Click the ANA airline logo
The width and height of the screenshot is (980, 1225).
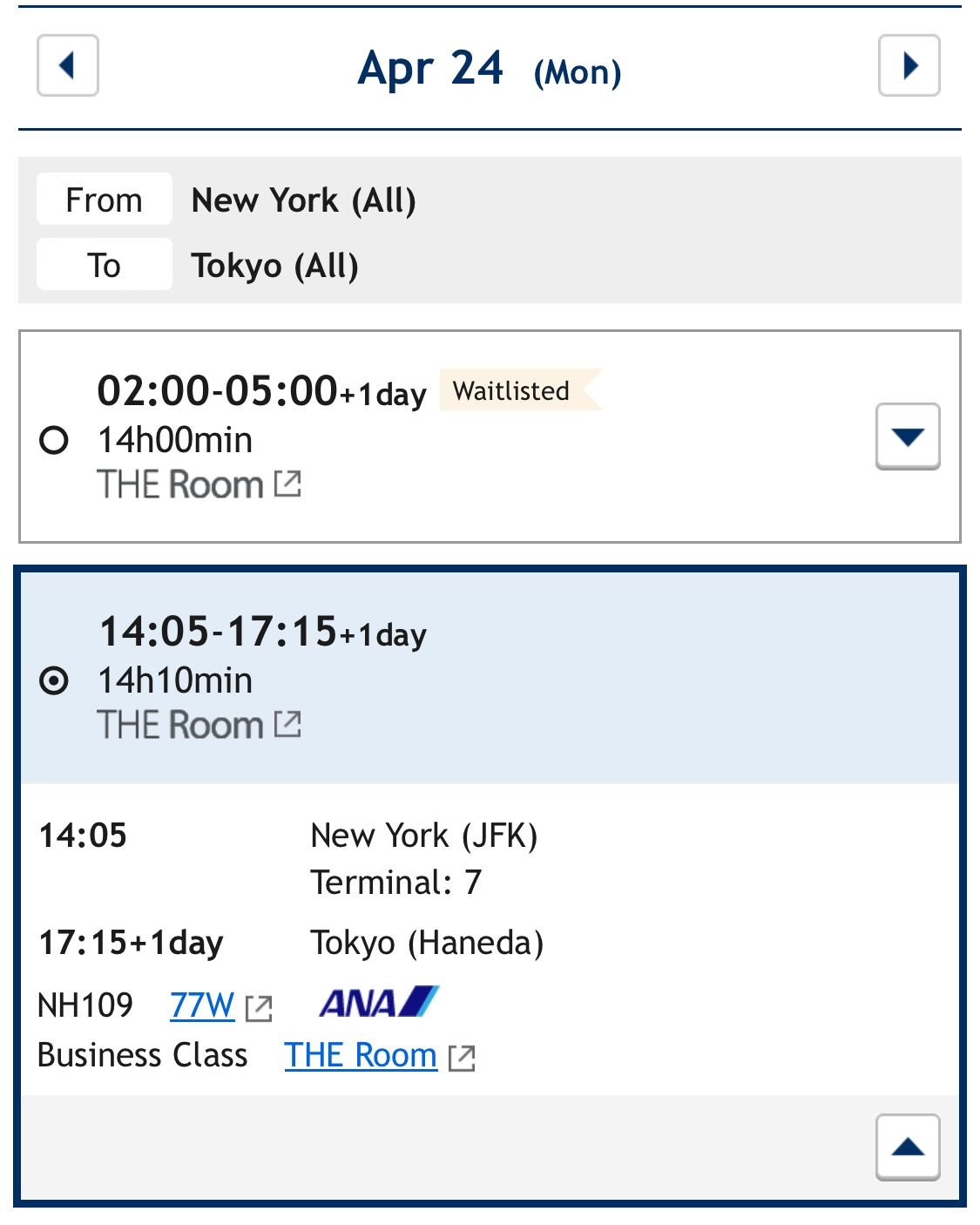[380, 1002]
